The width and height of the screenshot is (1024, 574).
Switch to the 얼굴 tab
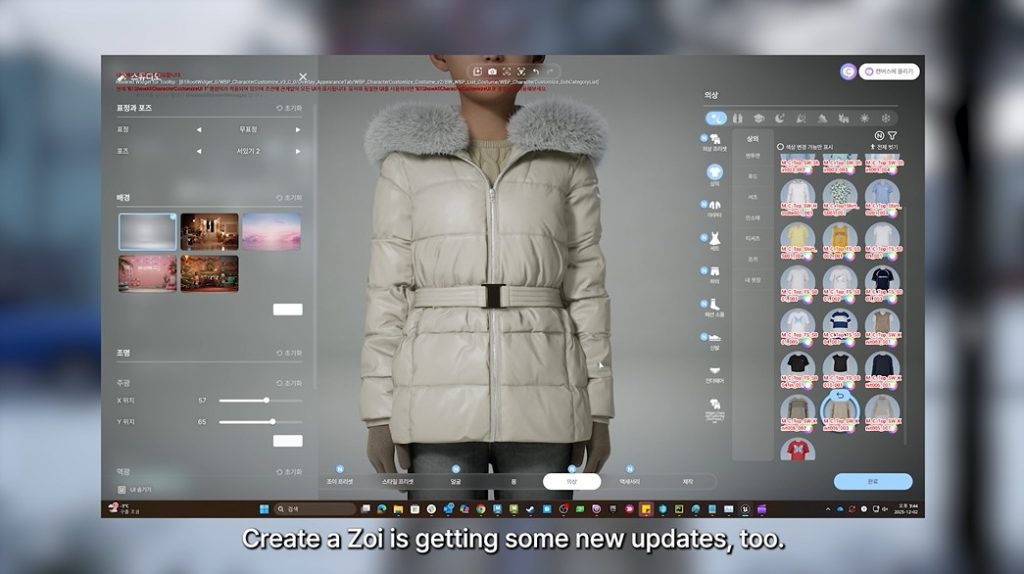(456, 481)
